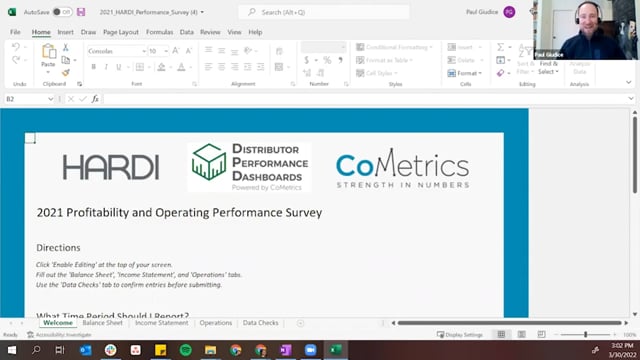Open the Paste options dropdown arrow

48,72
